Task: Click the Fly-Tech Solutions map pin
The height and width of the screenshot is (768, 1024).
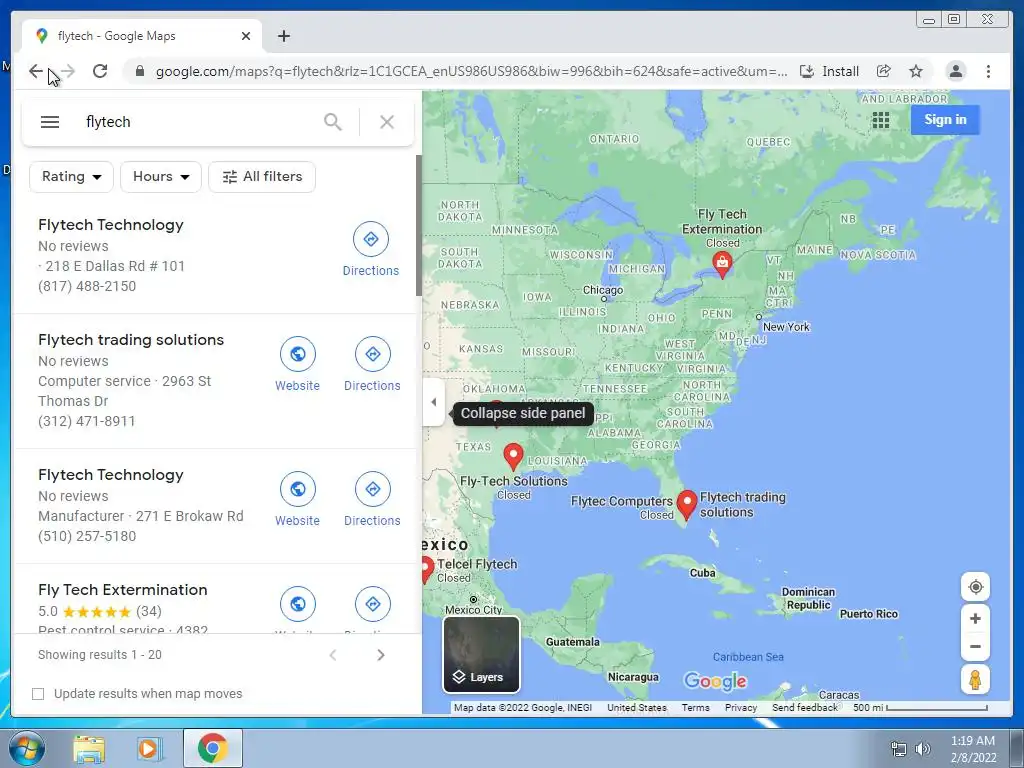Action: pos(513,456)
